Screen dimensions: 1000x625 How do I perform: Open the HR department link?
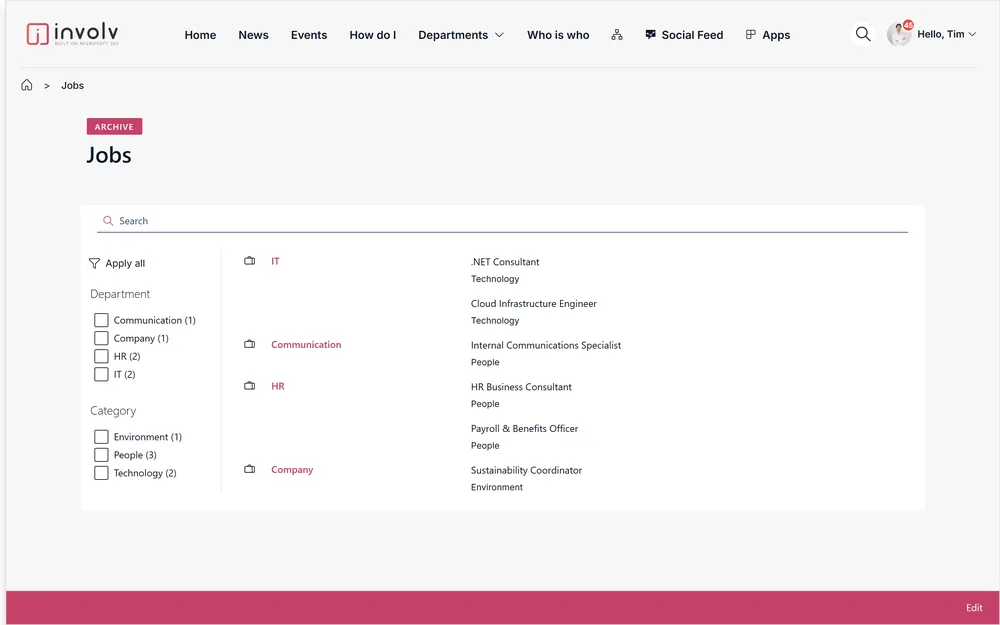tap(277, 386)
